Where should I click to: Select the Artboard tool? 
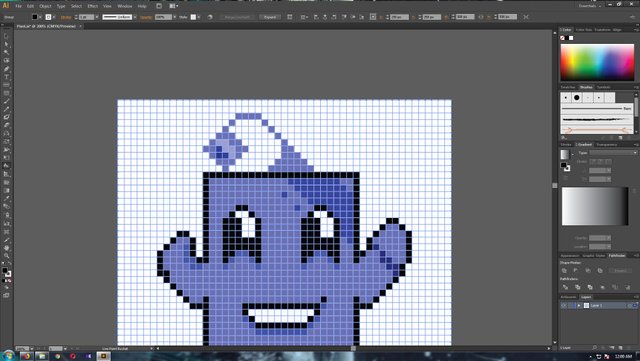point(6,232)
